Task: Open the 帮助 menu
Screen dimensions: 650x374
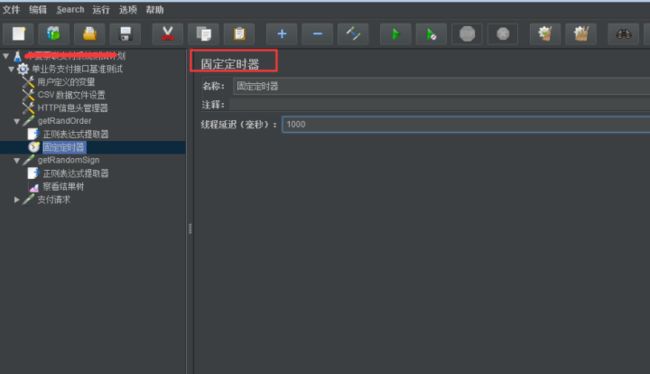Action: 155,10
